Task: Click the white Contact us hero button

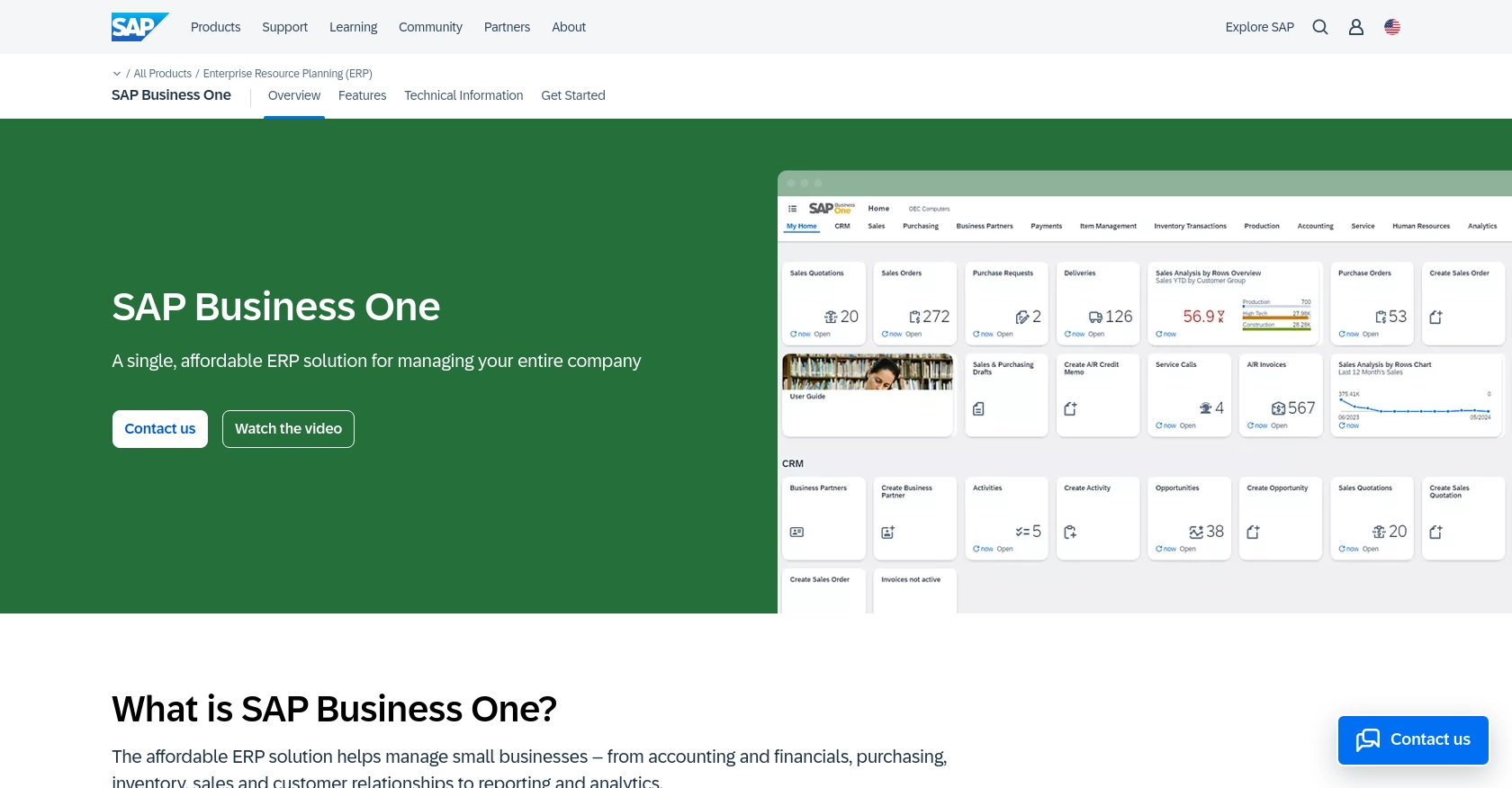Action: tap(160, 429)
